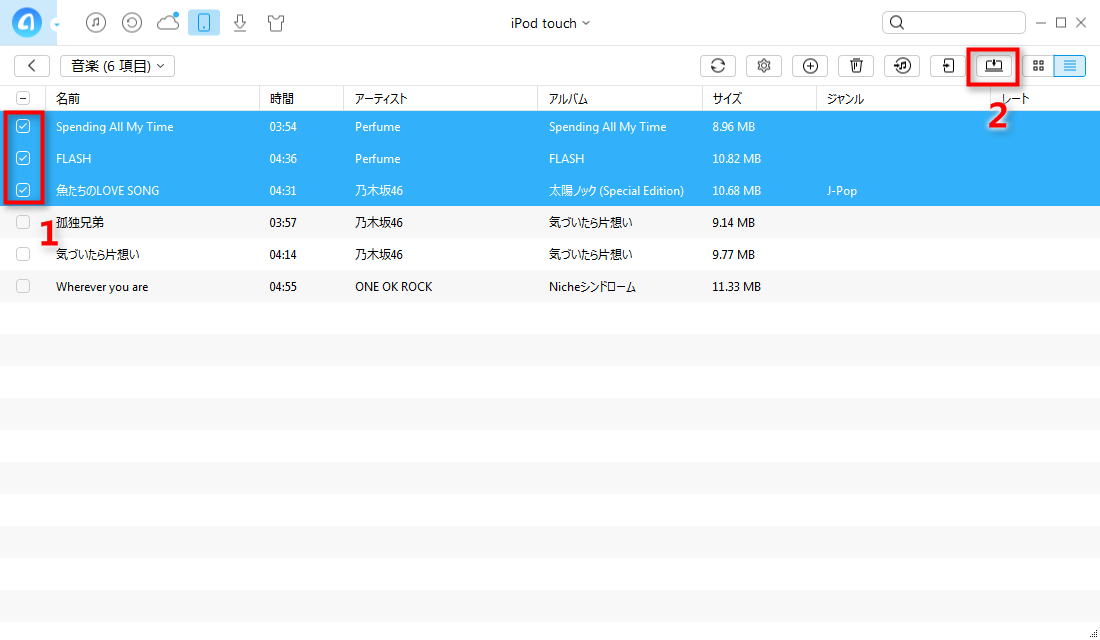Transfer selected songs to another device
The image size is (1100, 640).
pyautogui.click(x=948, y=66)
